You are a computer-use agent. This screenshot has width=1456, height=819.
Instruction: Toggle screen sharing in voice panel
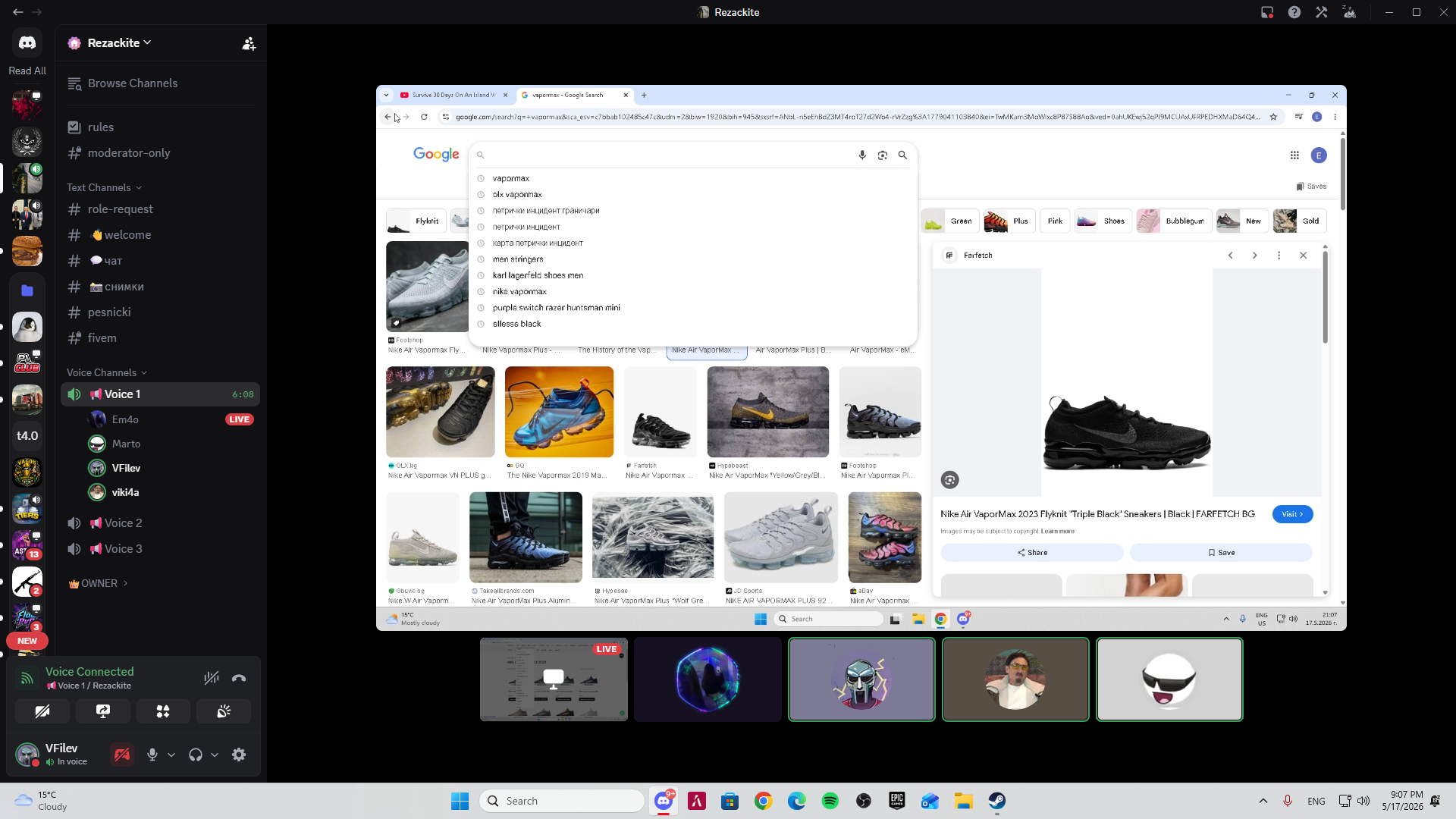click(x=103, y=711)
